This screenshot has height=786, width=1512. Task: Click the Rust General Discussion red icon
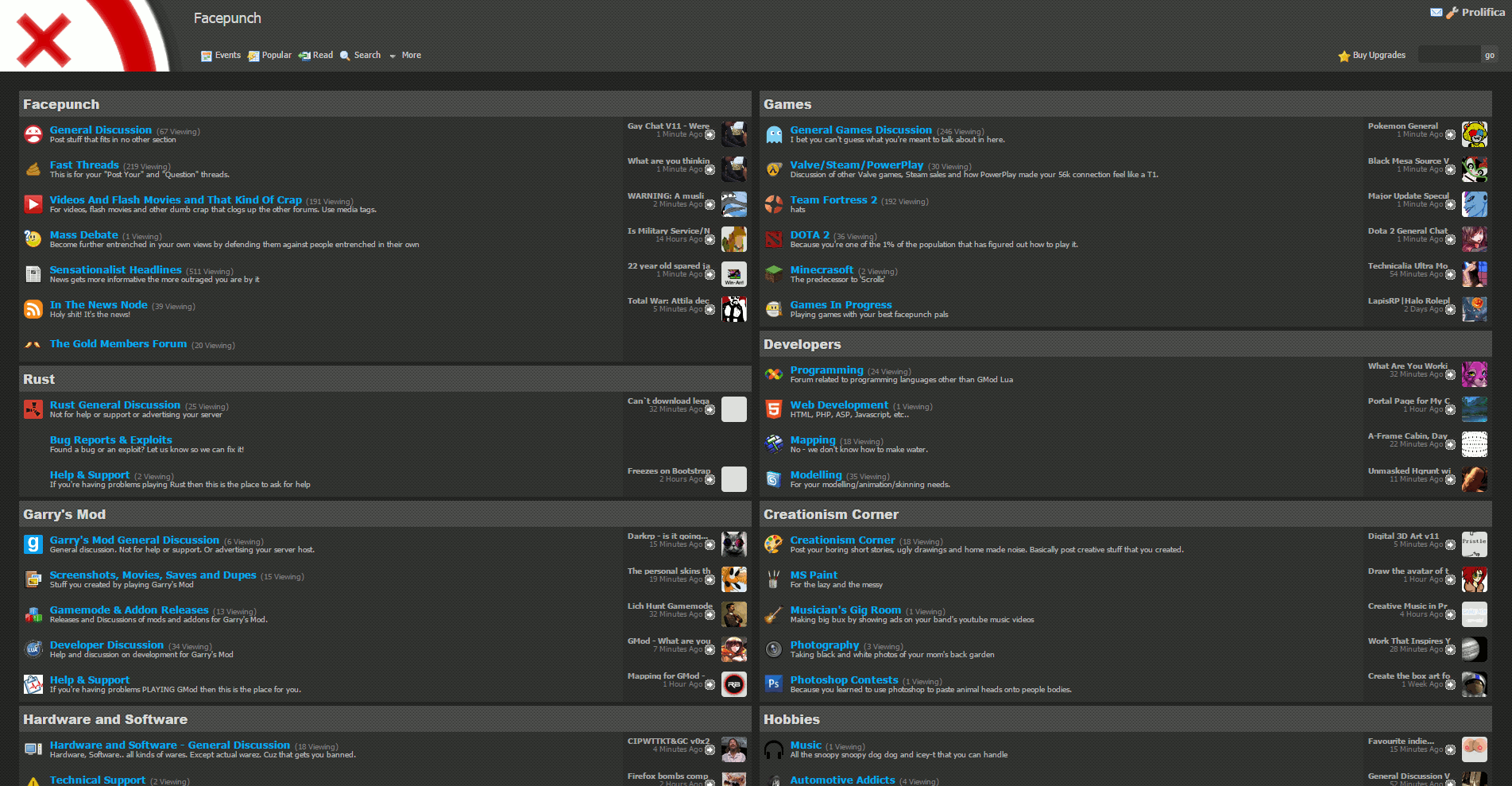(33, 409)
